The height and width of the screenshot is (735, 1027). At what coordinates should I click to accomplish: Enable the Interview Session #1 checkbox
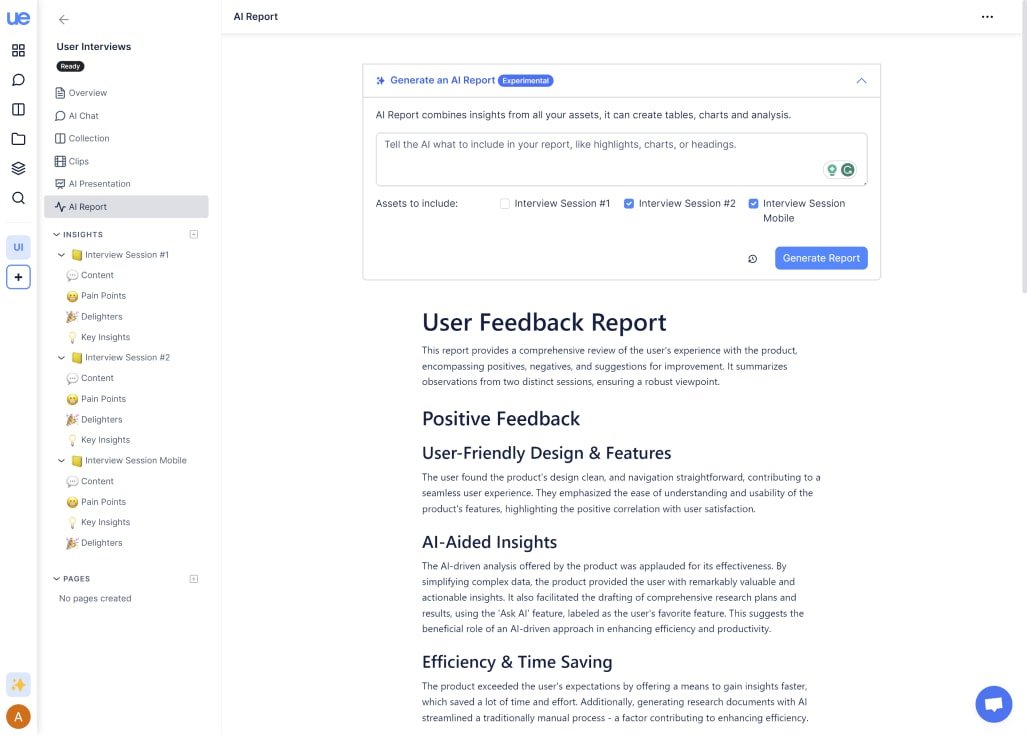tap(505, 204)
